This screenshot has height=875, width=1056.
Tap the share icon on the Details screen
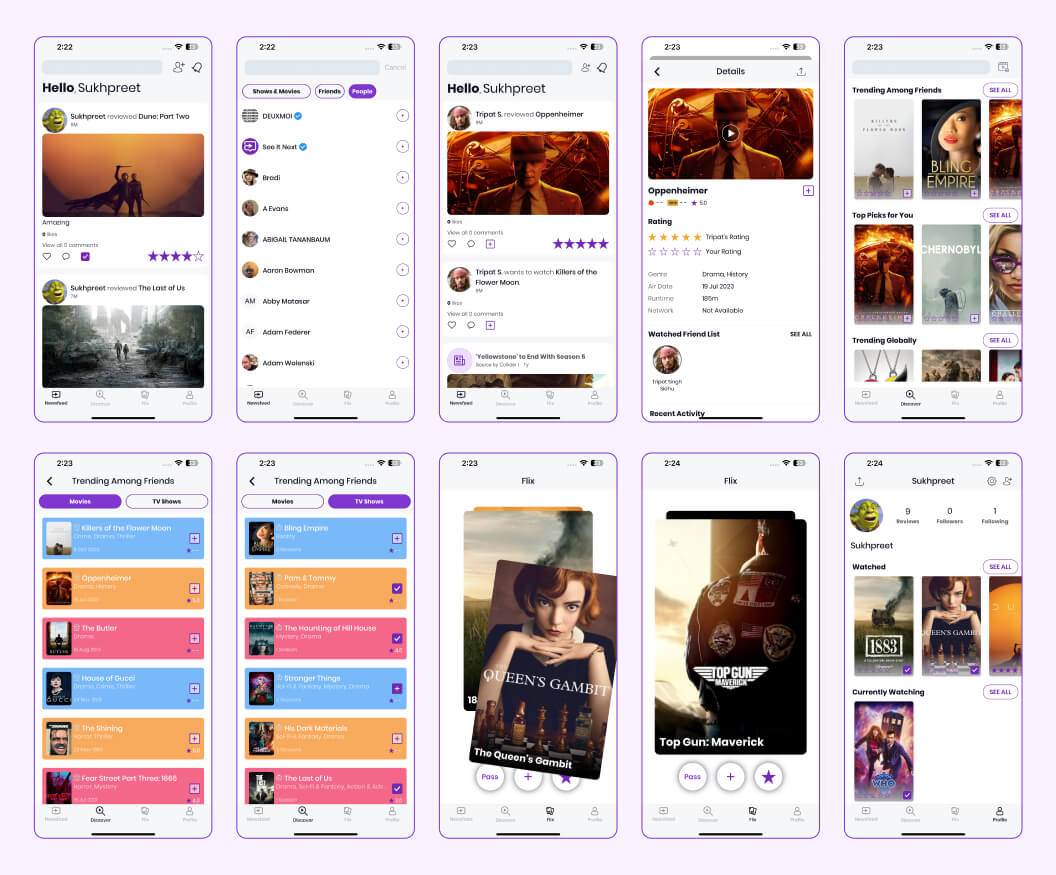[801, 71]
